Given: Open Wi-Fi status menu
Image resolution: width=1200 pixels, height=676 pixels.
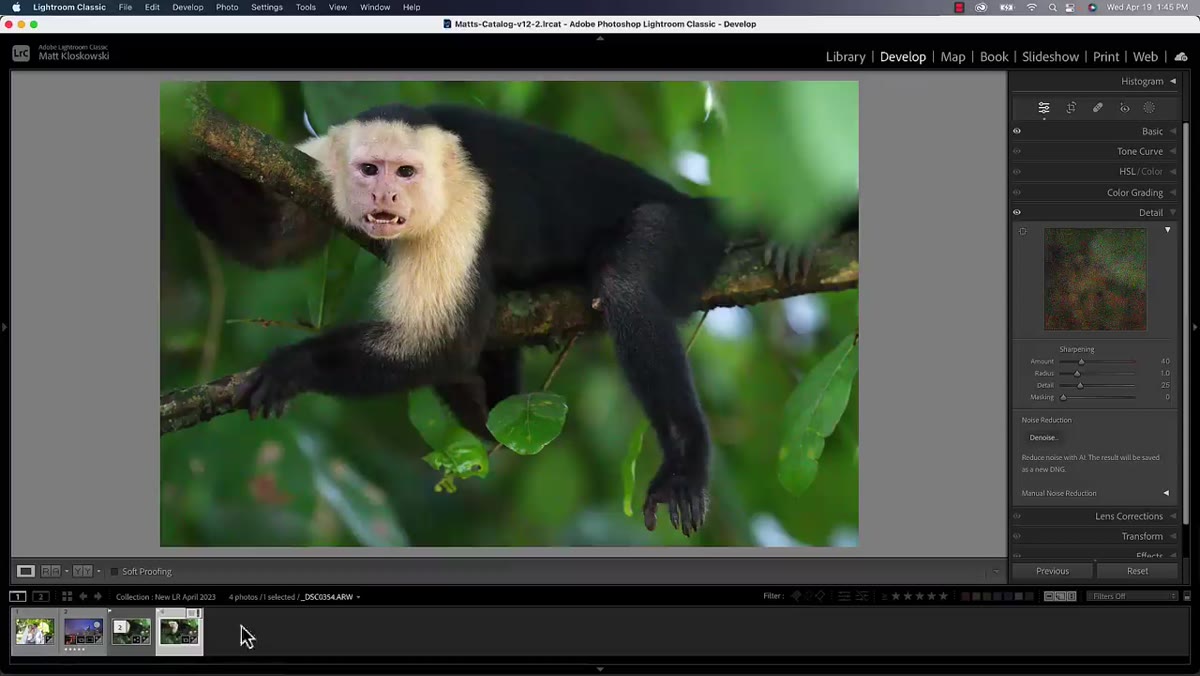Looking at the screenshot, I should tap(1032, 7).
